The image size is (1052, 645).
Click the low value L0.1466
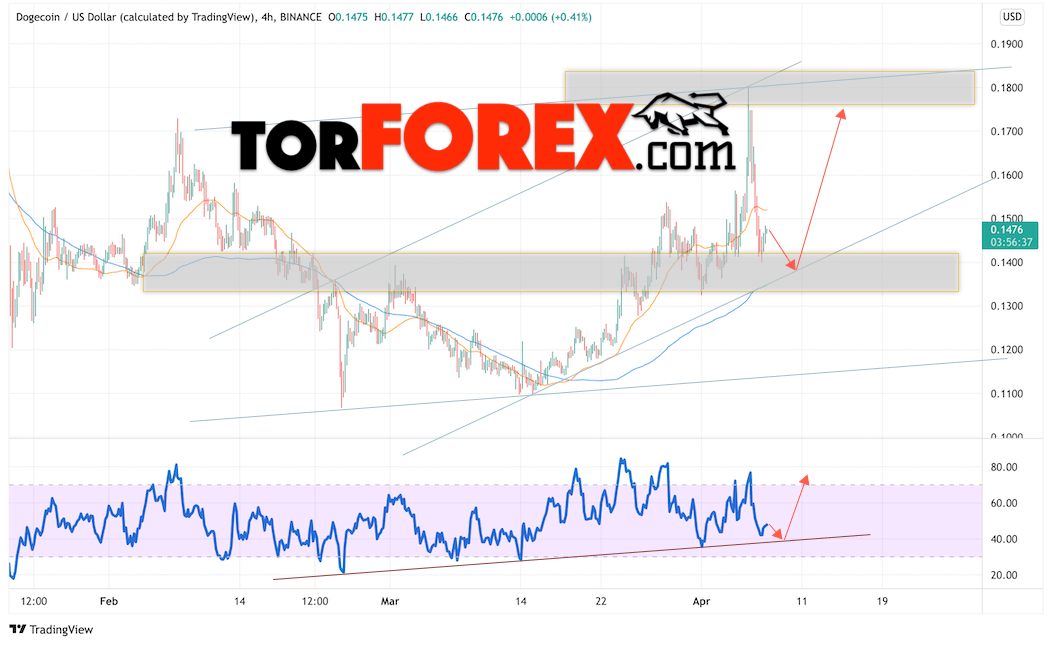439,17
